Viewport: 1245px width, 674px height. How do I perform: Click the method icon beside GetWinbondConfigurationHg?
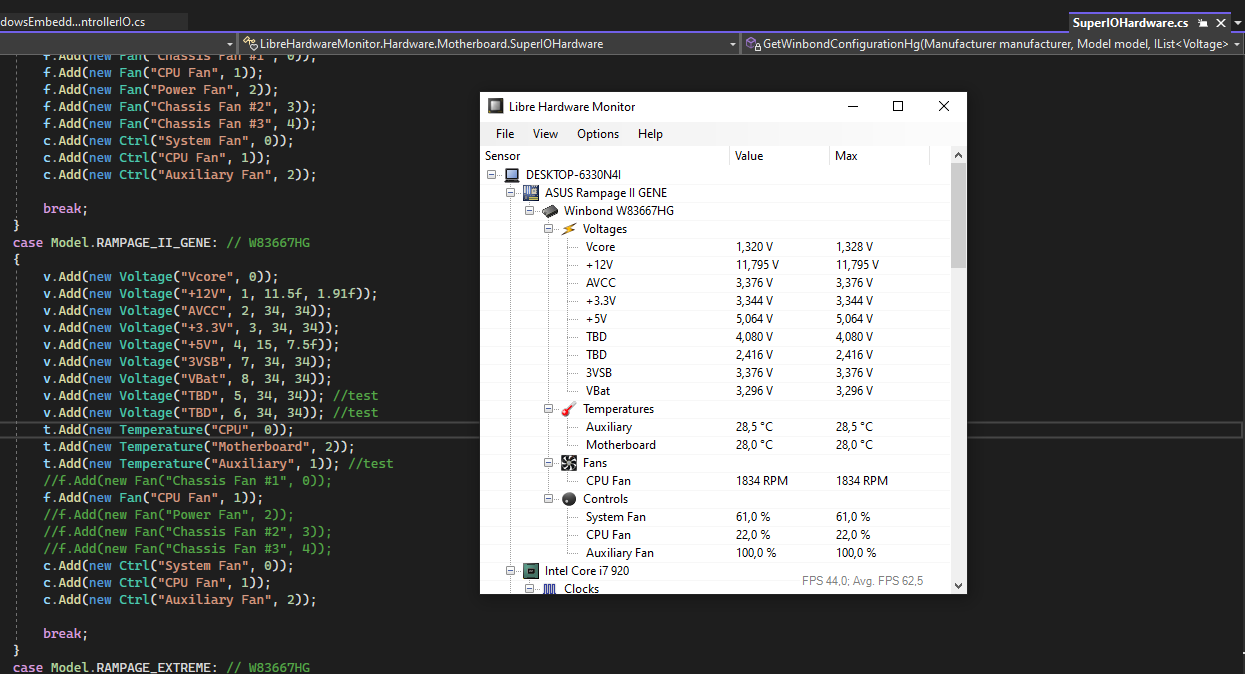click(753, 44)
